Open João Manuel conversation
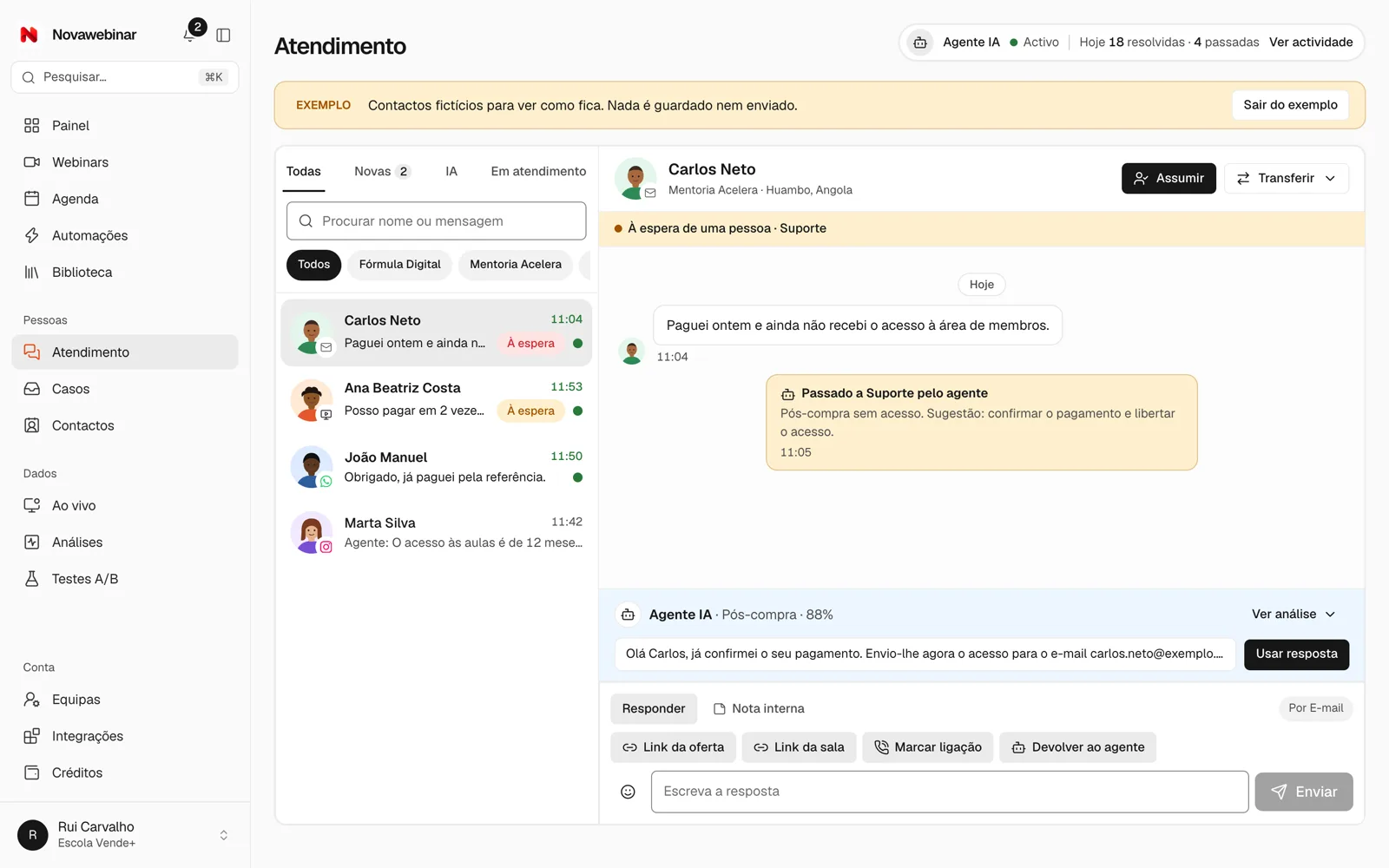 click(436, 467)
